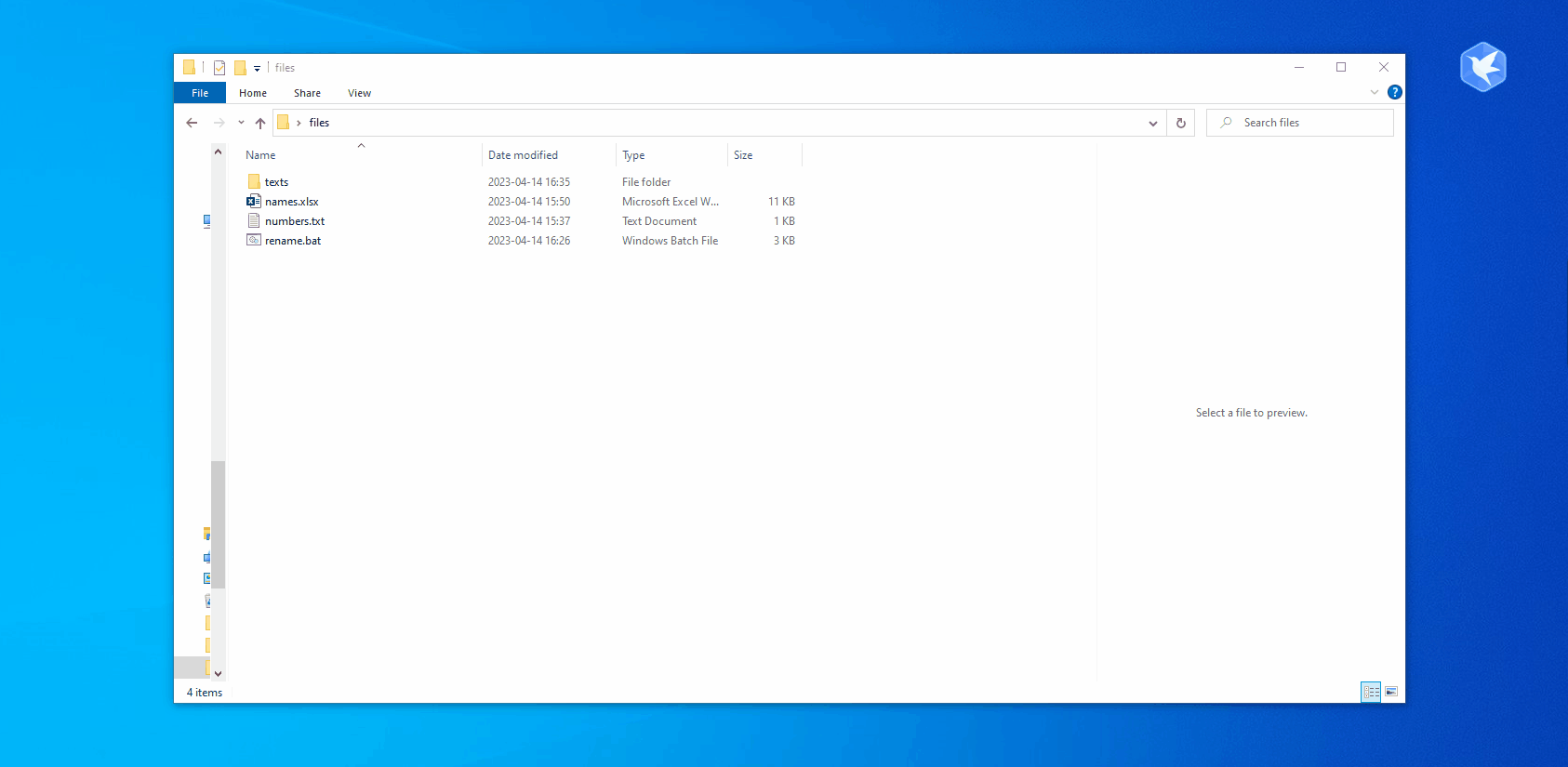Open the address bar history dropdown
The image size is (1568, 767).
tap(1152, 123)
